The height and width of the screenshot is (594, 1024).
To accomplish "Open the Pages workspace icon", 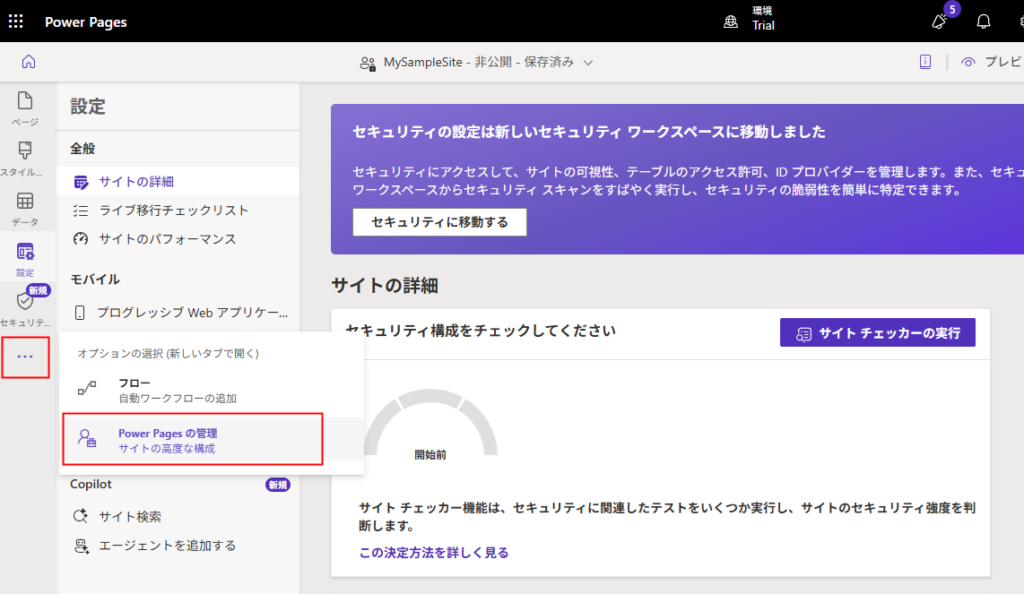I will click(x=25, y=108).
